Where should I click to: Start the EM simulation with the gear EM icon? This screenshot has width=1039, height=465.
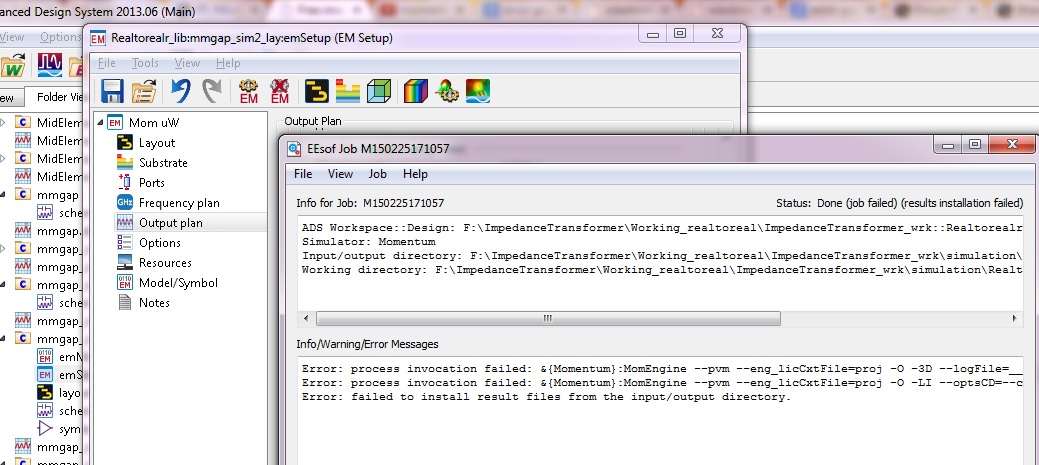point(248,91)
